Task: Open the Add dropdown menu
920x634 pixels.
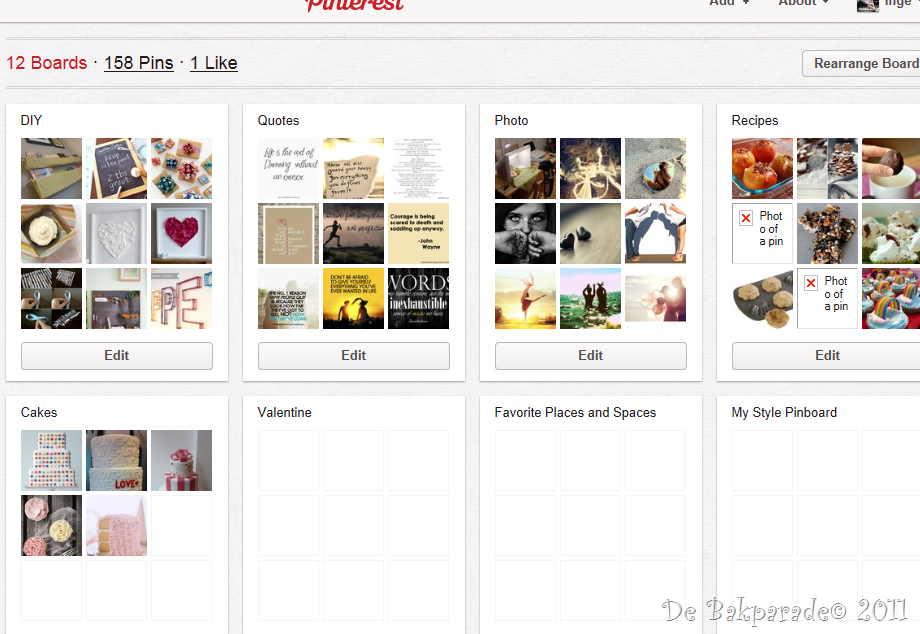Action: [x=729, y=3]
